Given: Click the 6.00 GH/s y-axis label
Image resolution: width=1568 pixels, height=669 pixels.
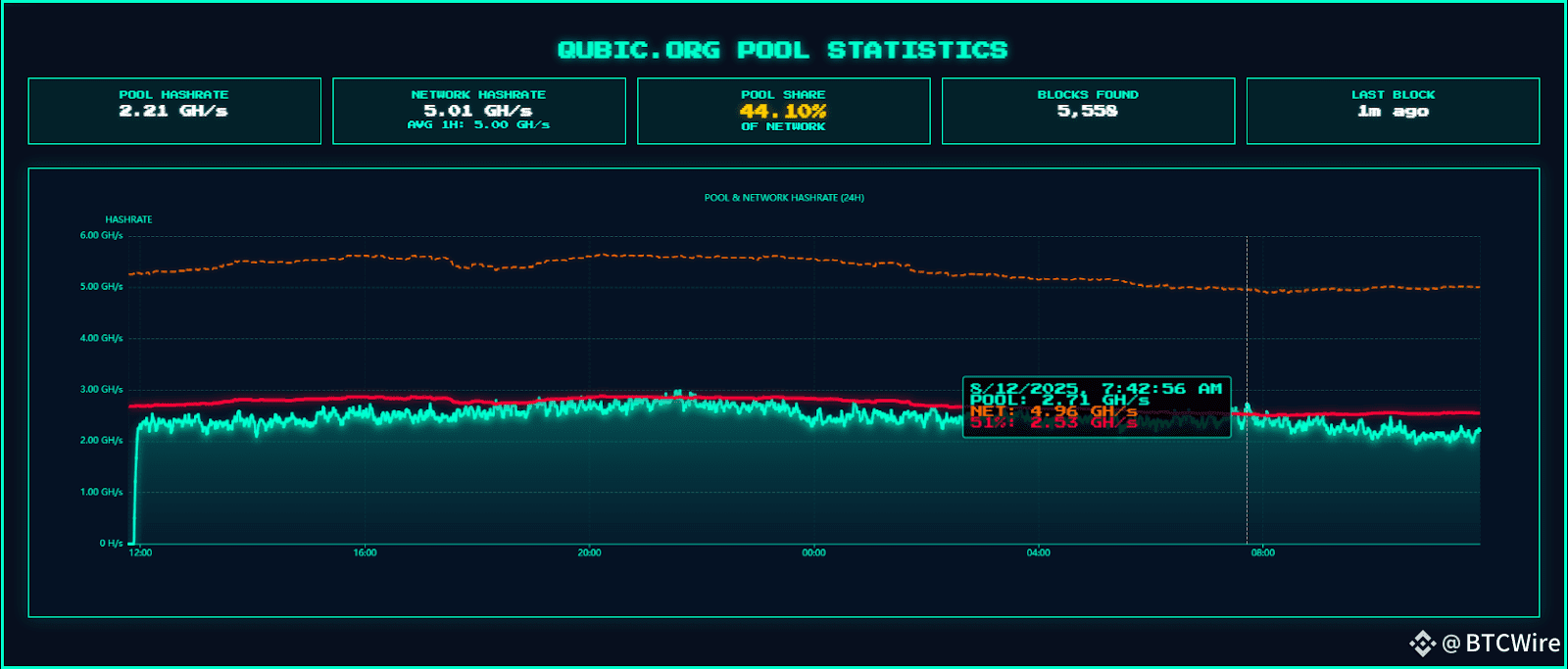Looking at the screenshot, I should click(101, 235).
